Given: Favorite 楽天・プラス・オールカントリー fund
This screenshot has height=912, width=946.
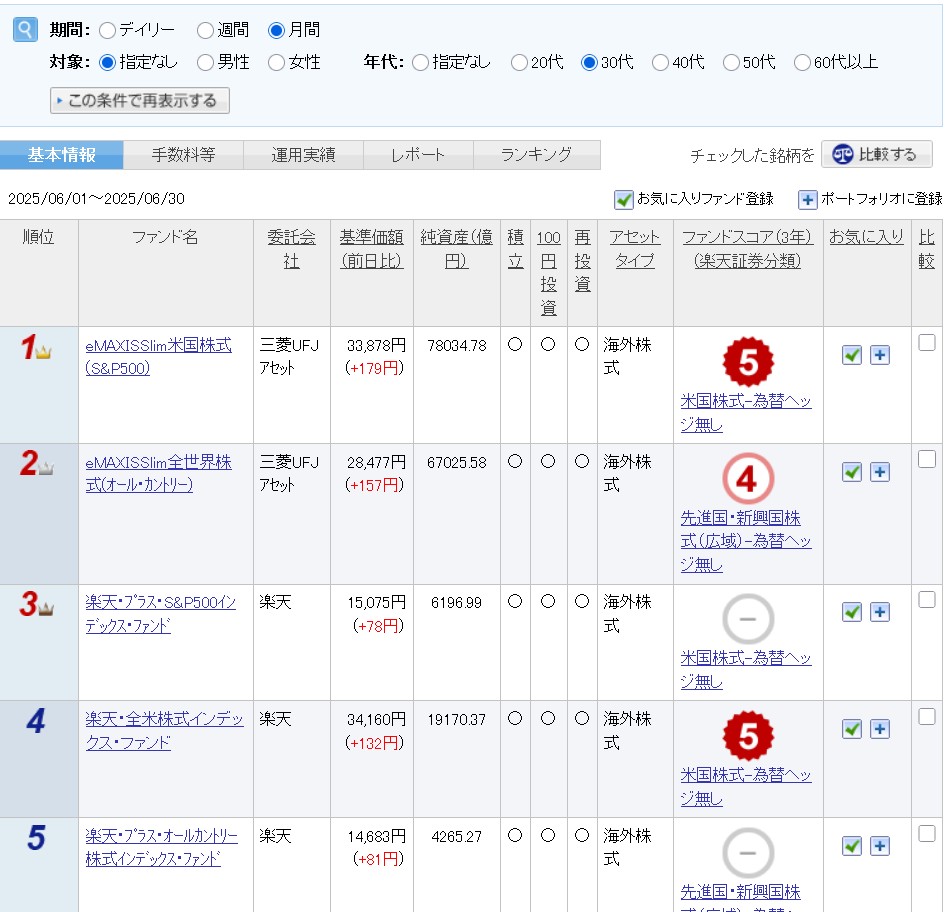Looking at the screenshot, I should [x=851, y=846].
